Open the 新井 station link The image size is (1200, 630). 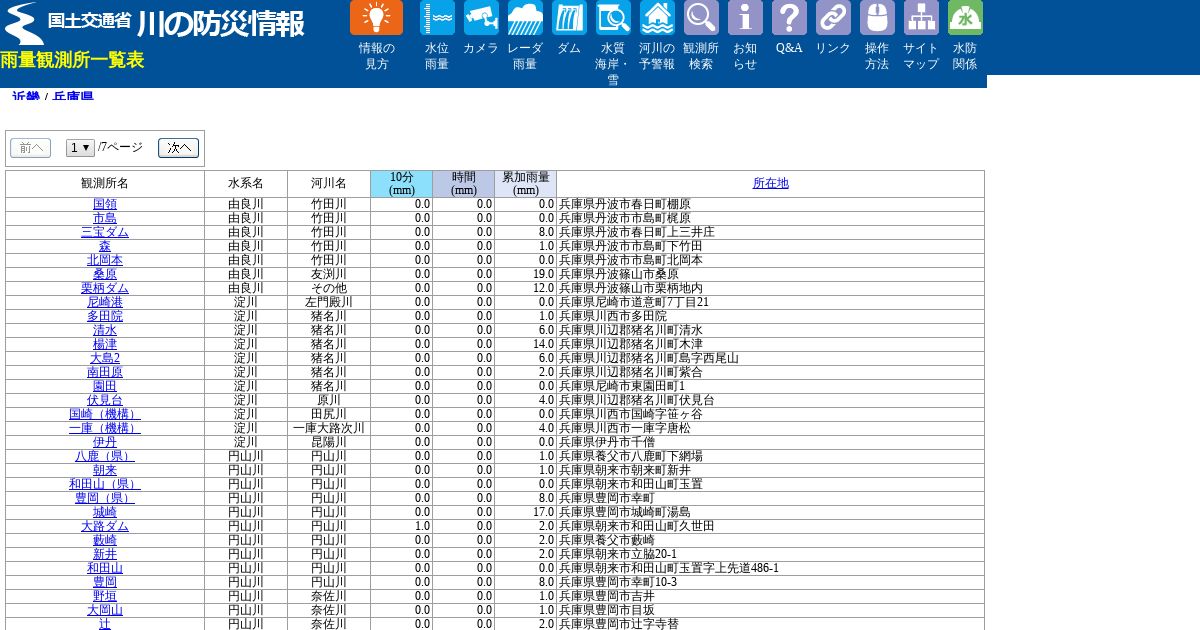[x=105, y=554]
